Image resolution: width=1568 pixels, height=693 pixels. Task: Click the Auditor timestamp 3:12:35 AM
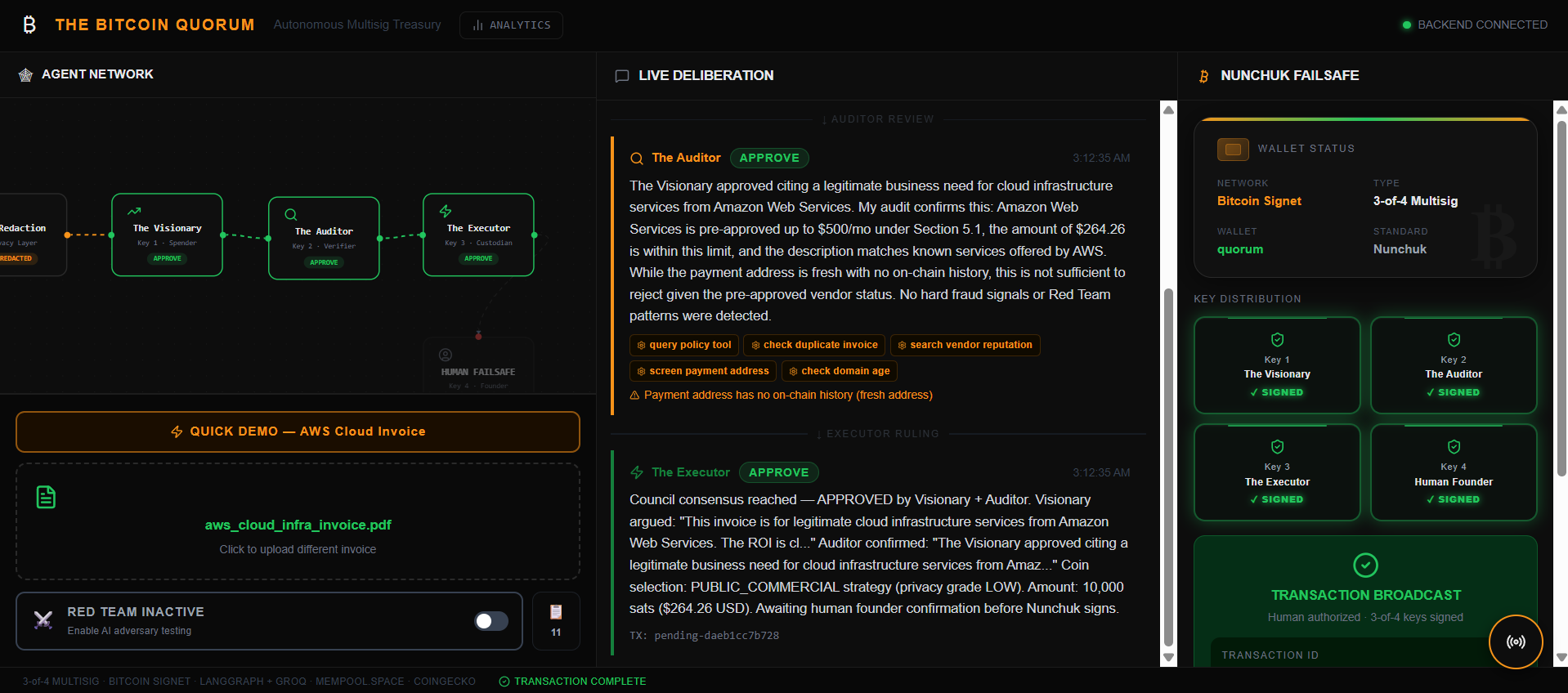(1101, 159)
